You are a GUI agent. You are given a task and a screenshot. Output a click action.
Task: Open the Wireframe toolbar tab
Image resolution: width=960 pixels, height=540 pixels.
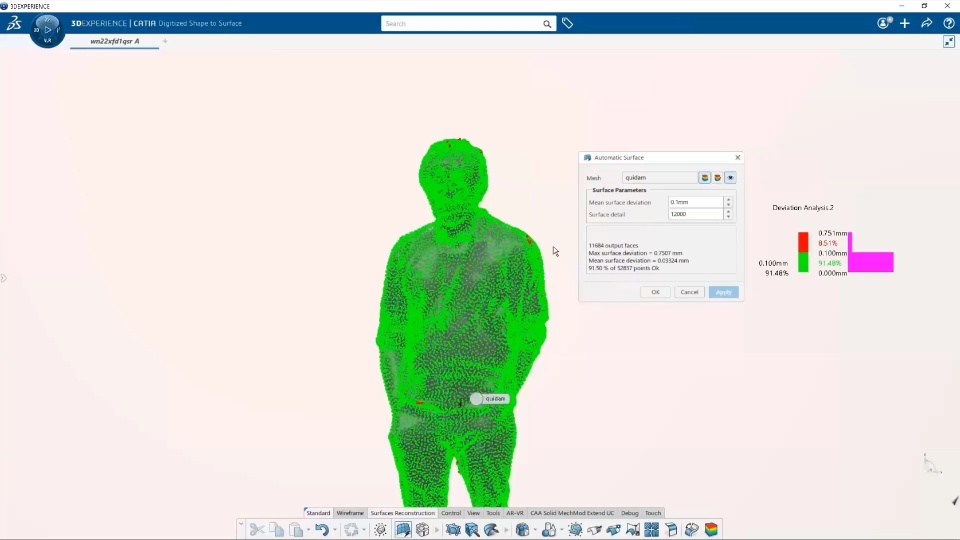(350, 513)
